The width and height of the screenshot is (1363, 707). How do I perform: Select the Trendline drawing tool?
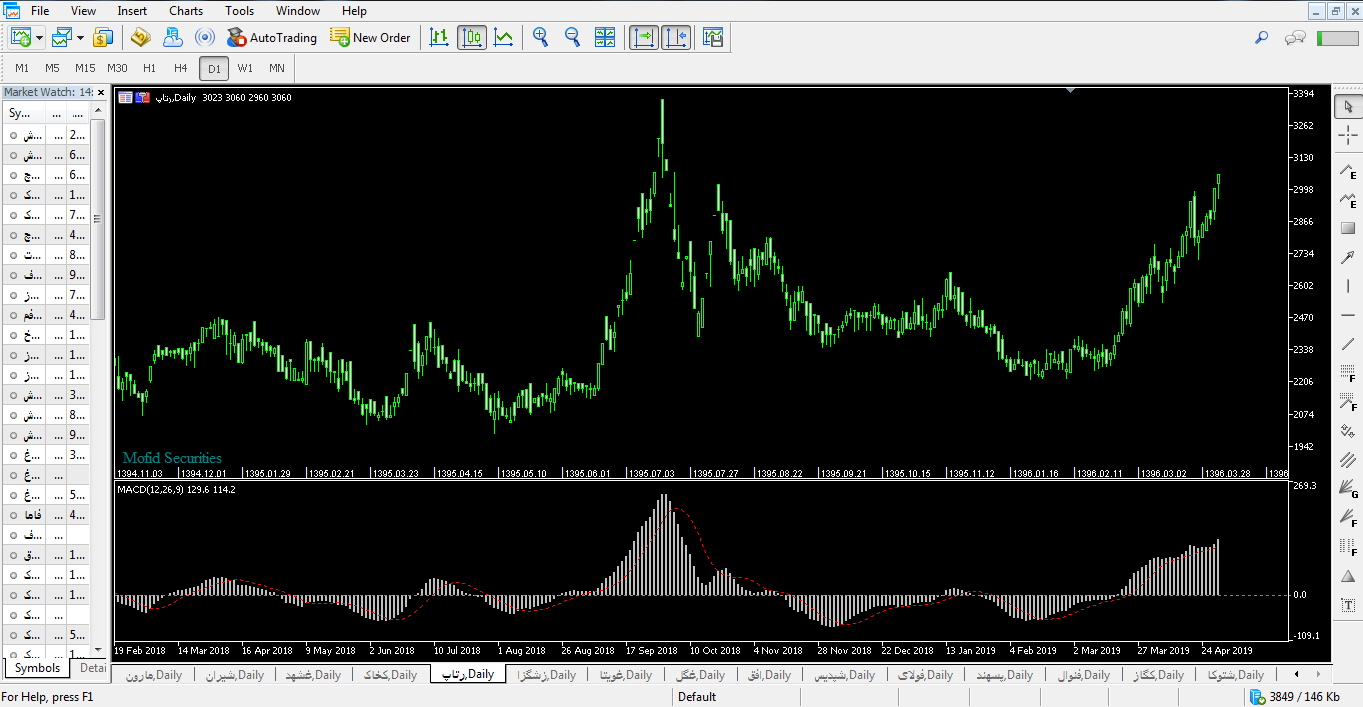tap(1348, 344)
